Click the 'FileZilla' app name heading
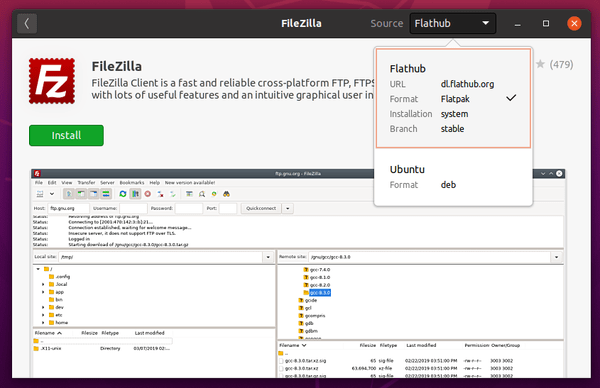 (x=117, y=66)
